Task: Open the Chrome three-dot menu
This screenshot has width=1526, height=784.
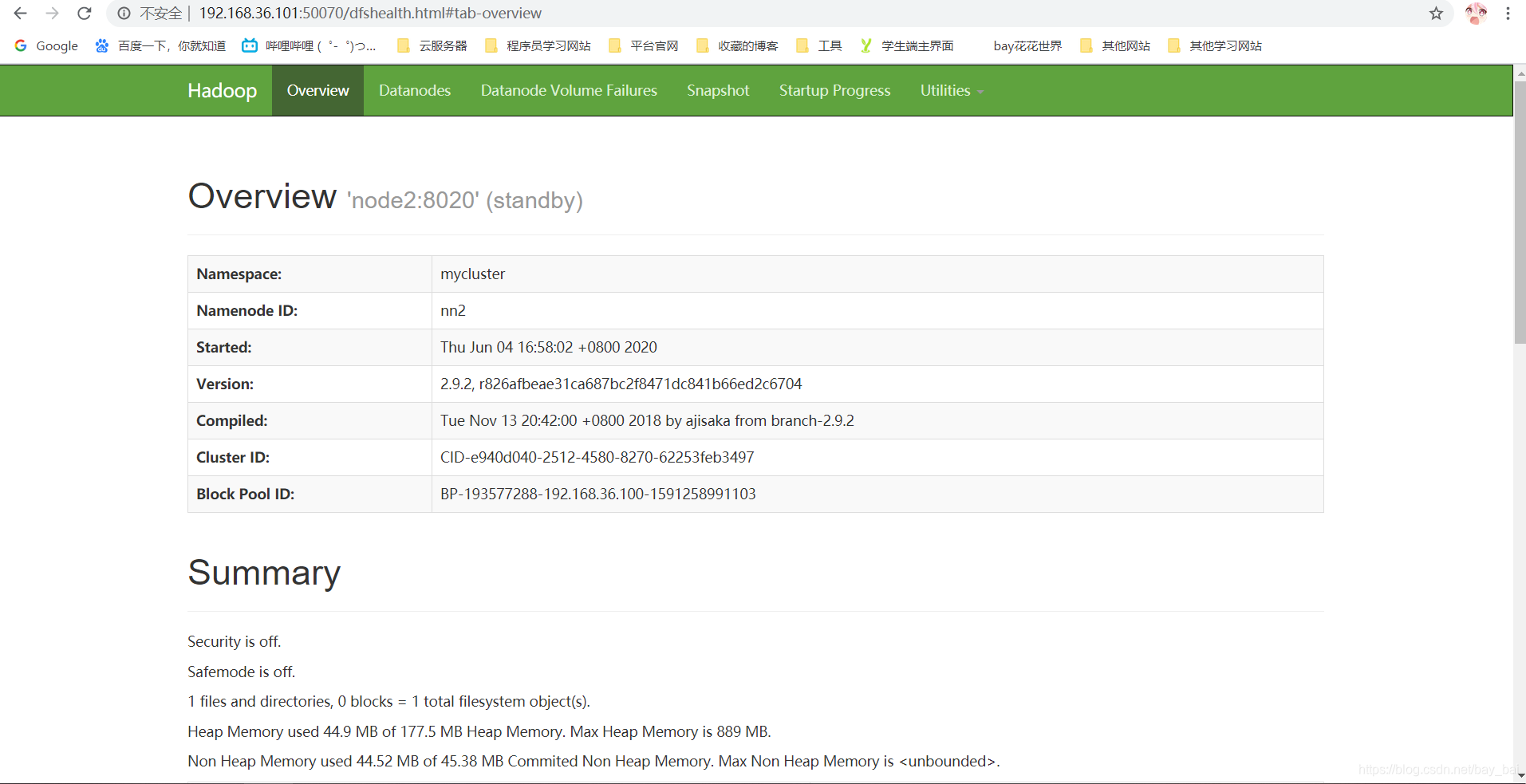Action: coord(1508,14)
